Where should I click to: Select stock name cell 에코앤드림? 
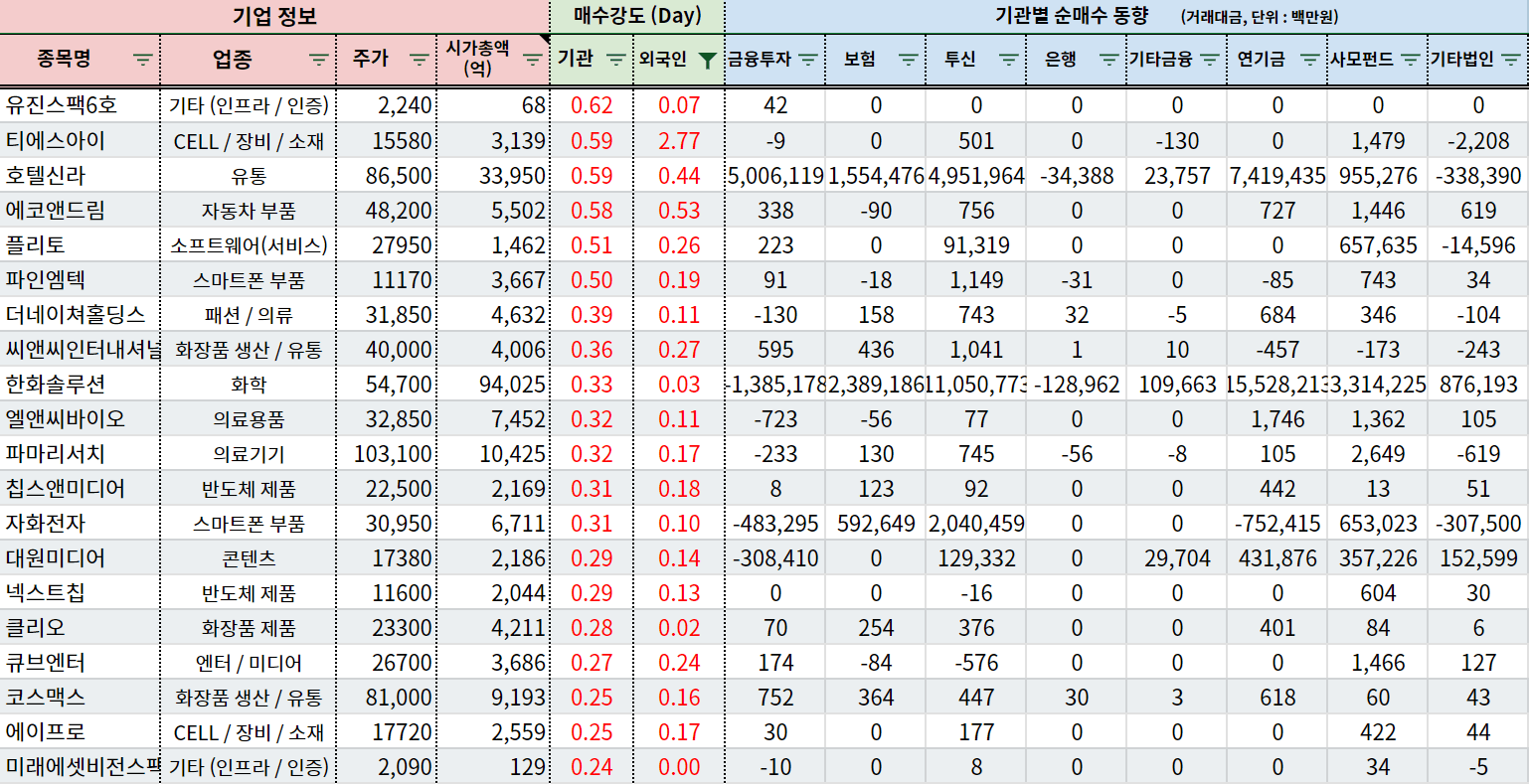pyautogui.click(x=80, y=210)
